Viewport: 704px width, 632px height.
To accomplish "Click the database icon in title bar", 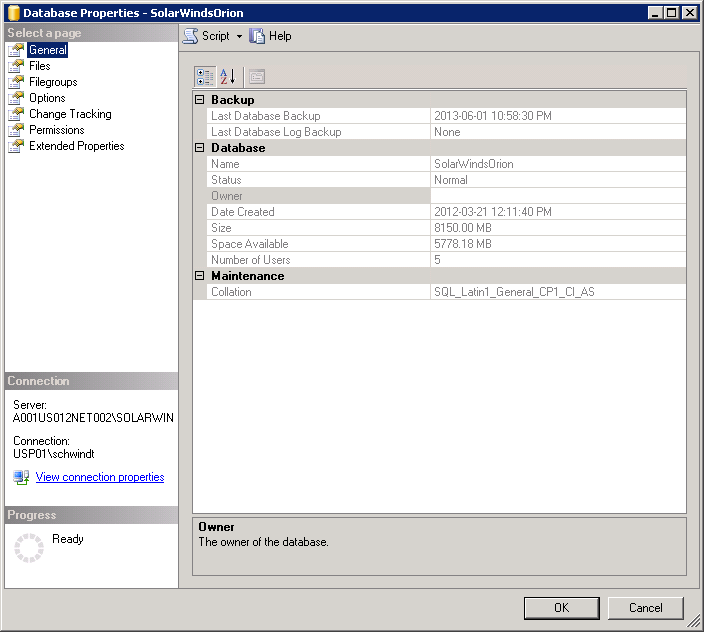I will coord(14,13).
